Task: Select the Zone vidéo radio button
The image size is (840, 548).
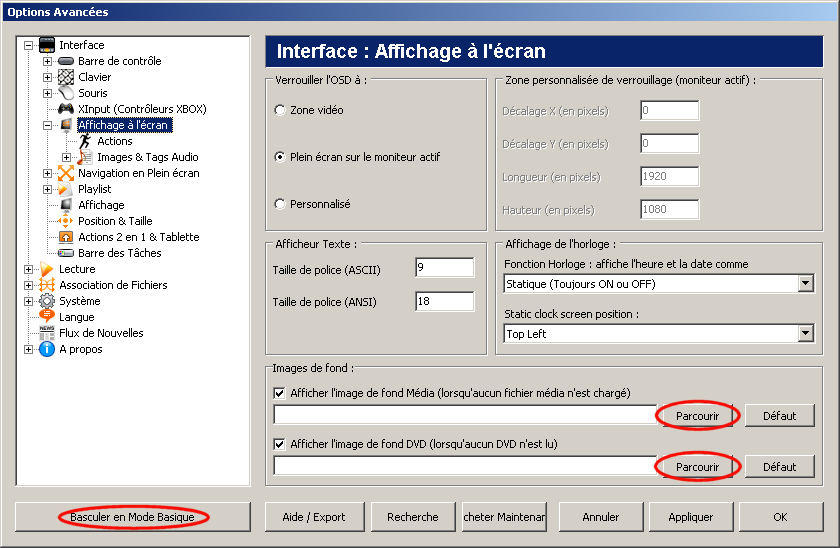Action: pyautogui.click(x=280, y=110)
